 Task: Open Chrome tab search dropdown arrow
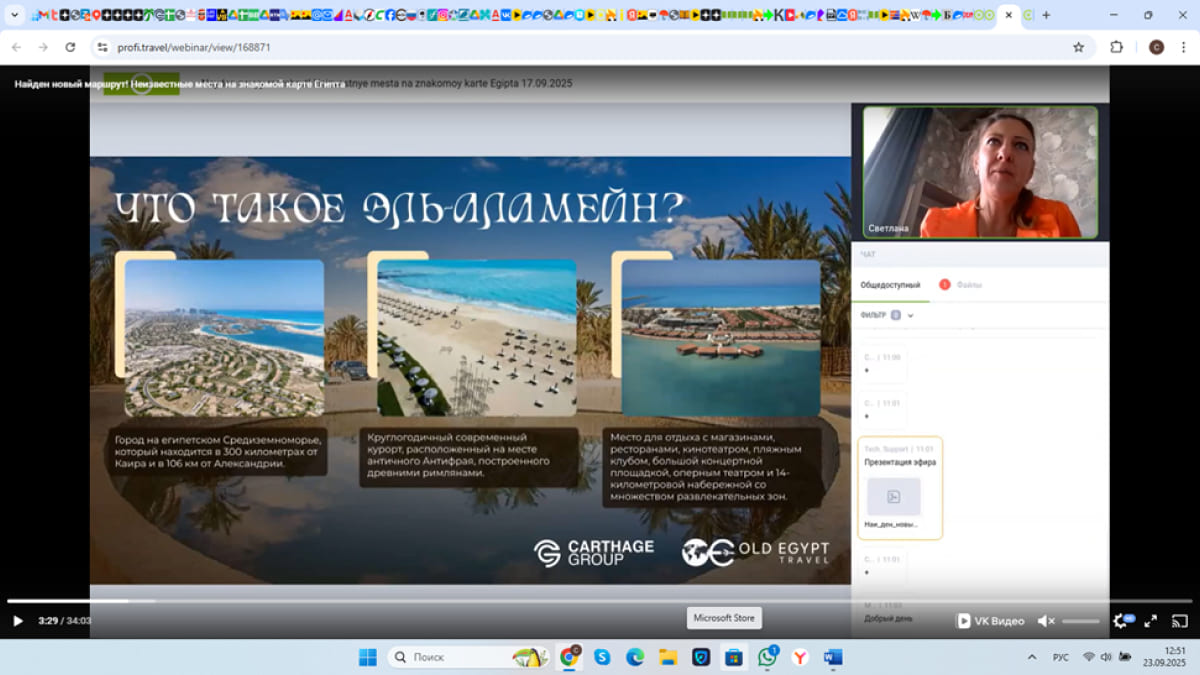coord(15,15)
